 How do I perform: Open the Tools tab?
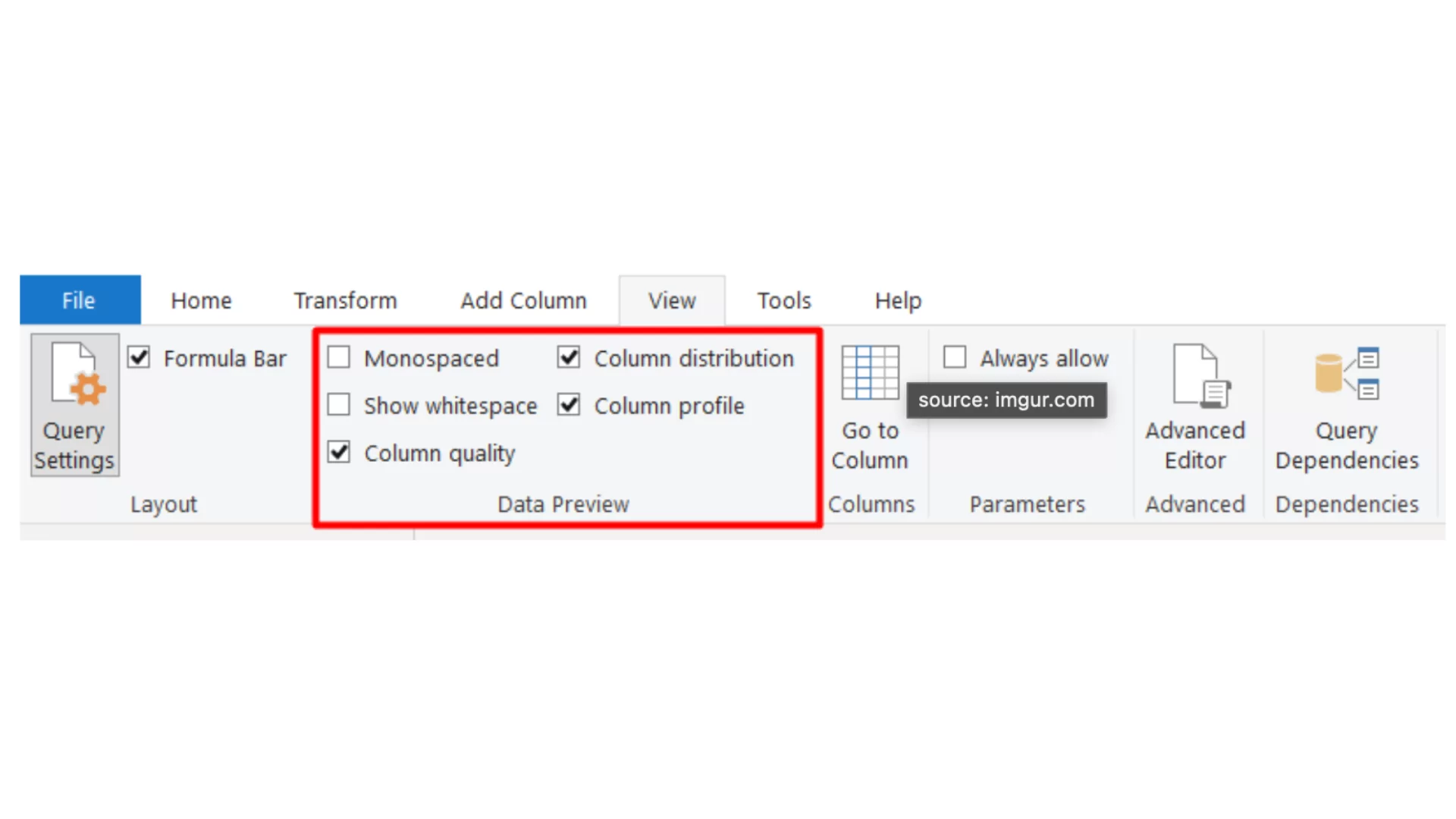[x=784, y=301]
